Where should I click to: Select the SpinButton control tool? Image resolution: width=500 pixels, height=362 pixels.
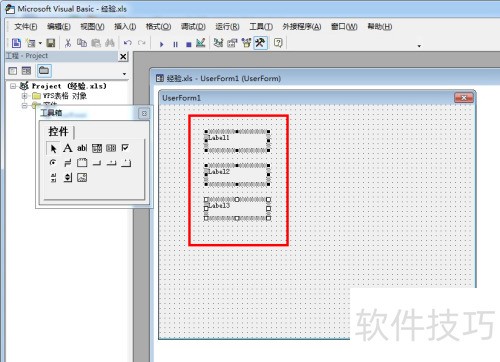pos(68,177)
